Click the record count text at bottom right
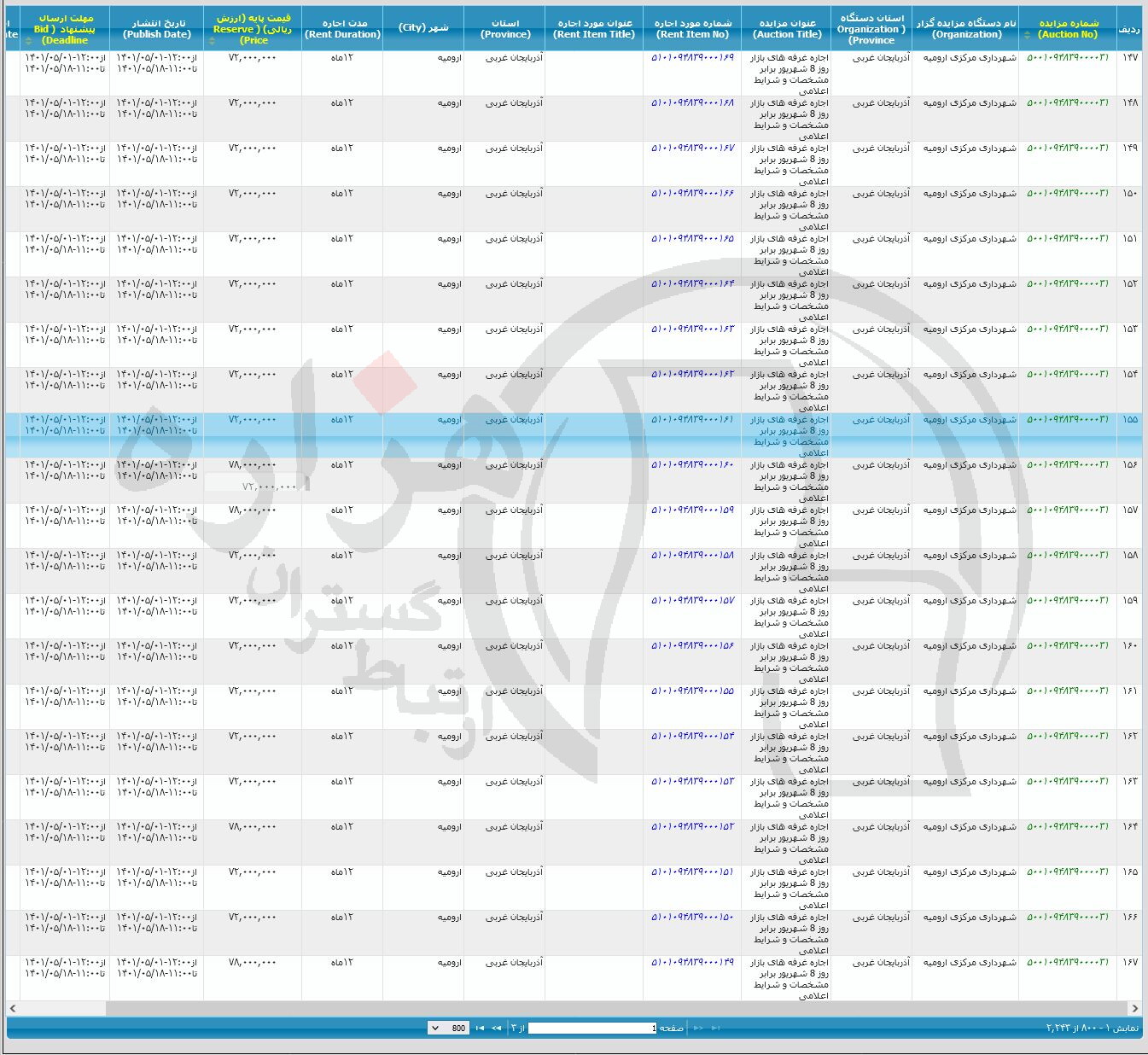 point(1092,1028)
